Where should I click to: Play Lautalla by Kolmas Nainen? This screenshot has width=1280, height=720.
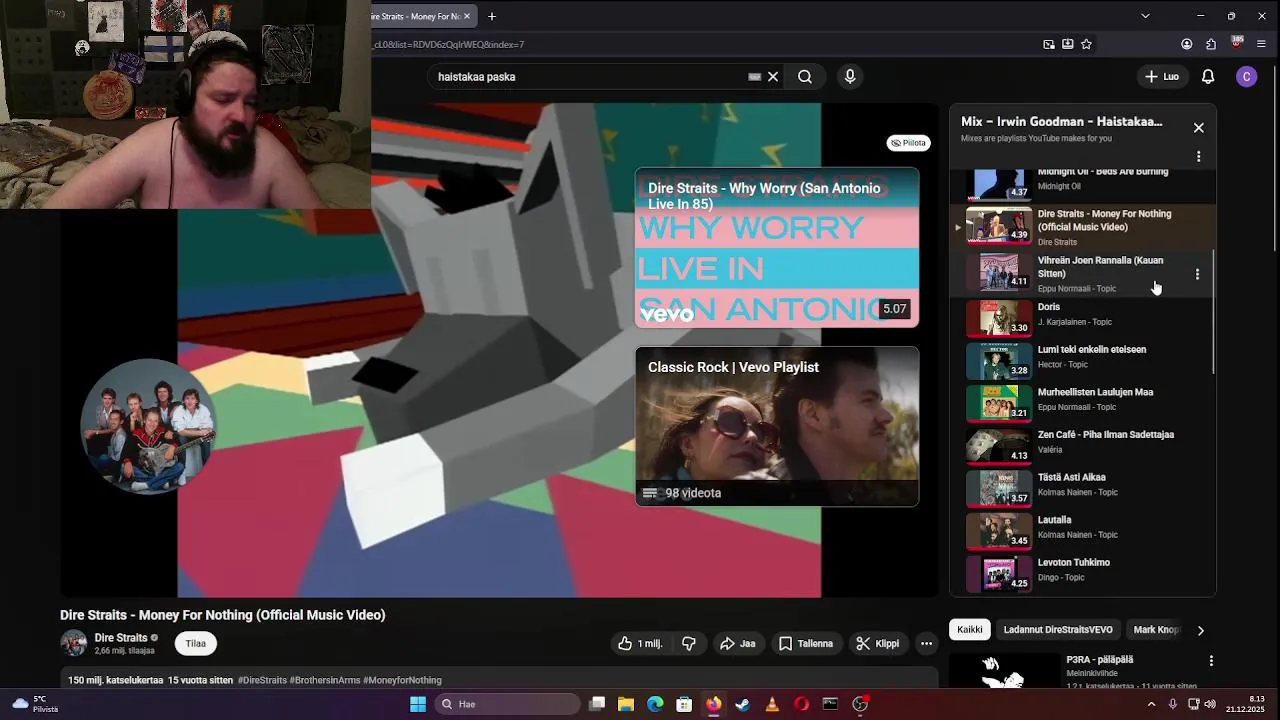1083,529
